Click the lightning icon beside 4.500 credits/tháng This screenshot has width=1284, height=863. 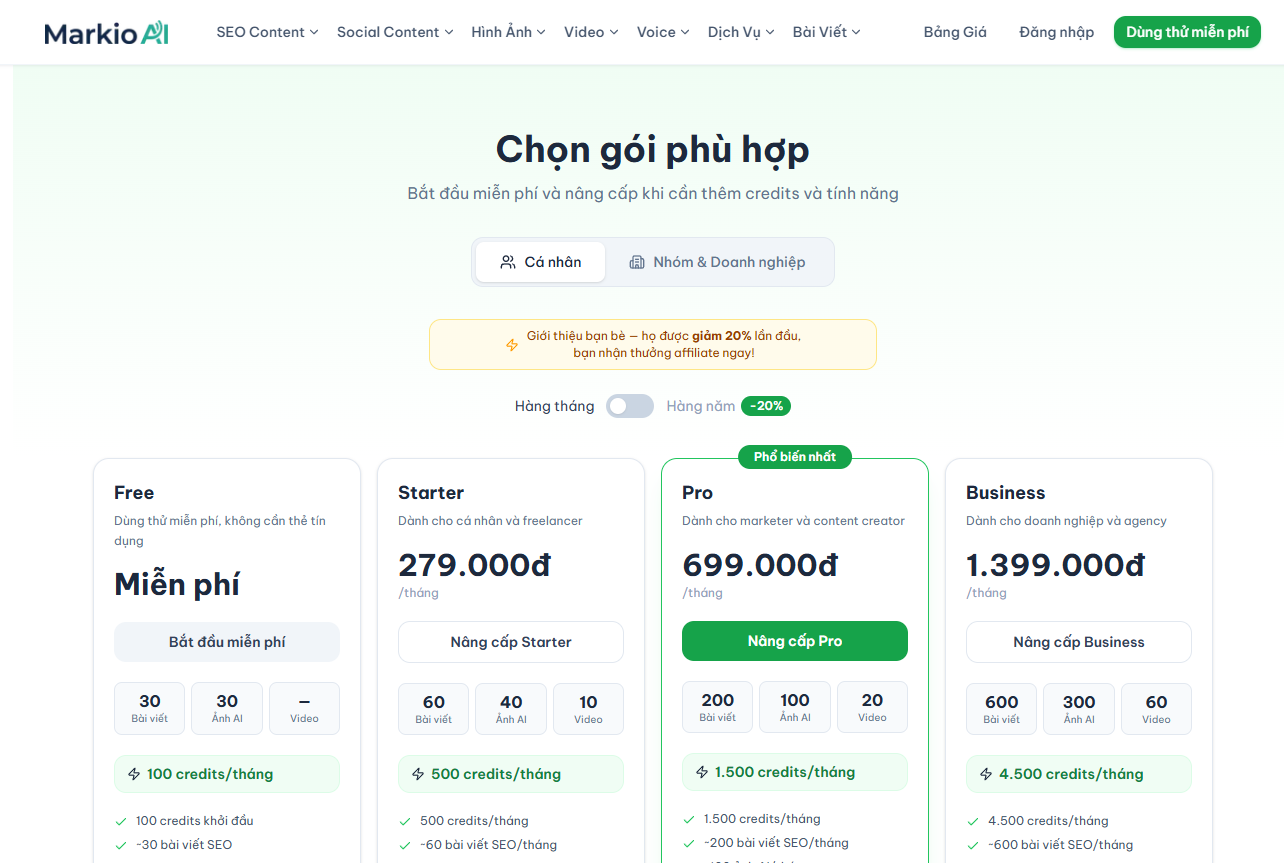point(986,774)
